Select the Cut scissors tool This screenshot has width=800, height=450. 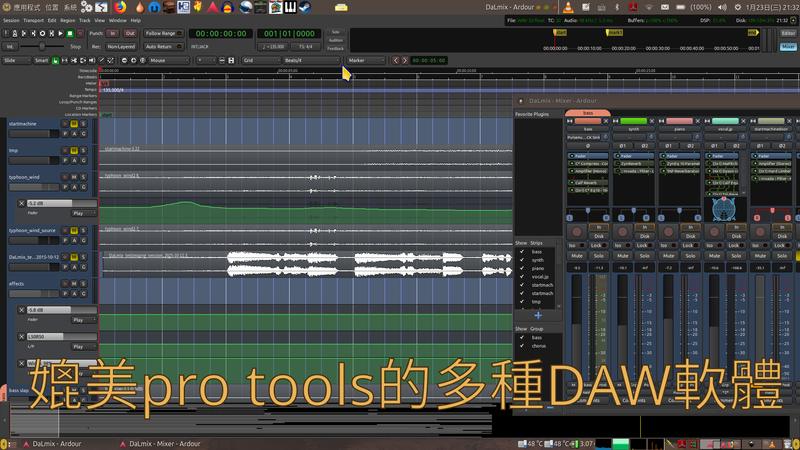pos(74,60)
